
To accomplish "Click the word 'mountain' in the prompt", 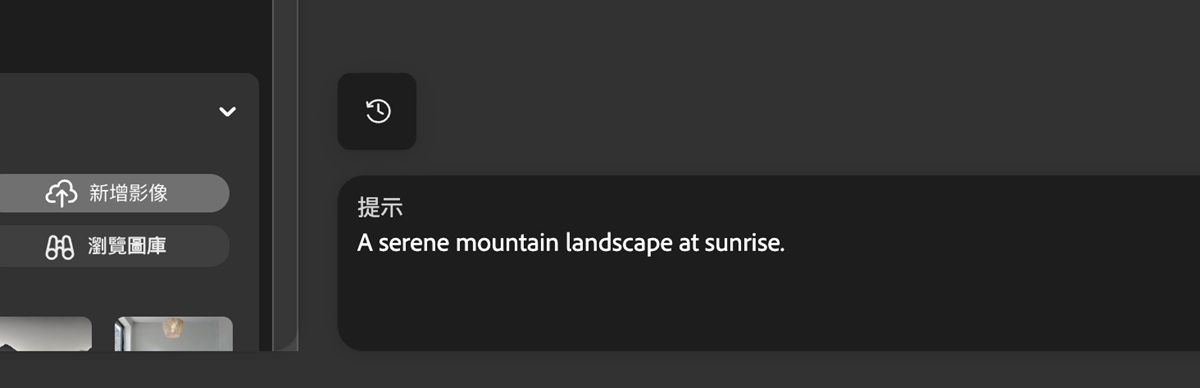I will tap(507, 243).
